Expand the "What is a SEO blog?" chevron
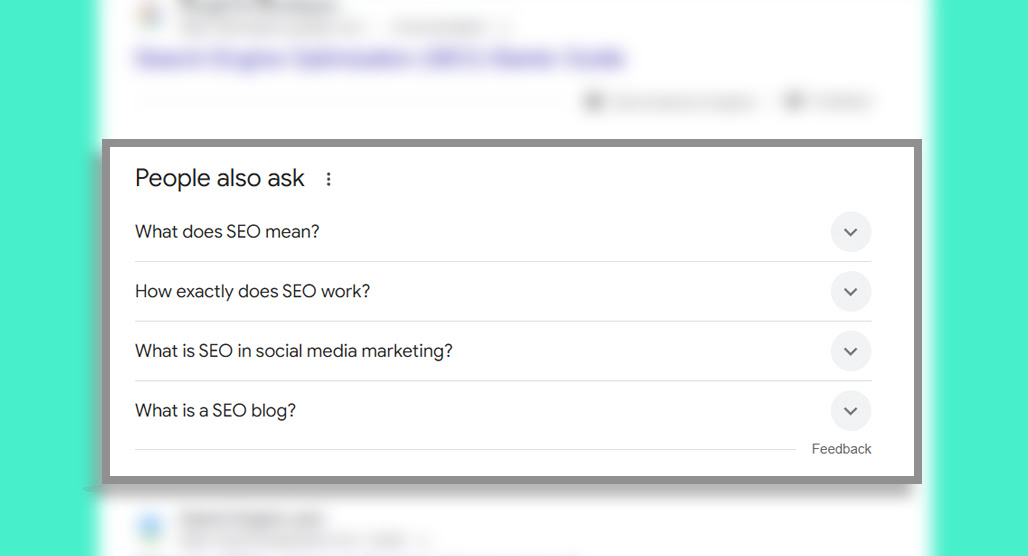The width and height of the screenshot is (1028, 556). pos(850,411)
